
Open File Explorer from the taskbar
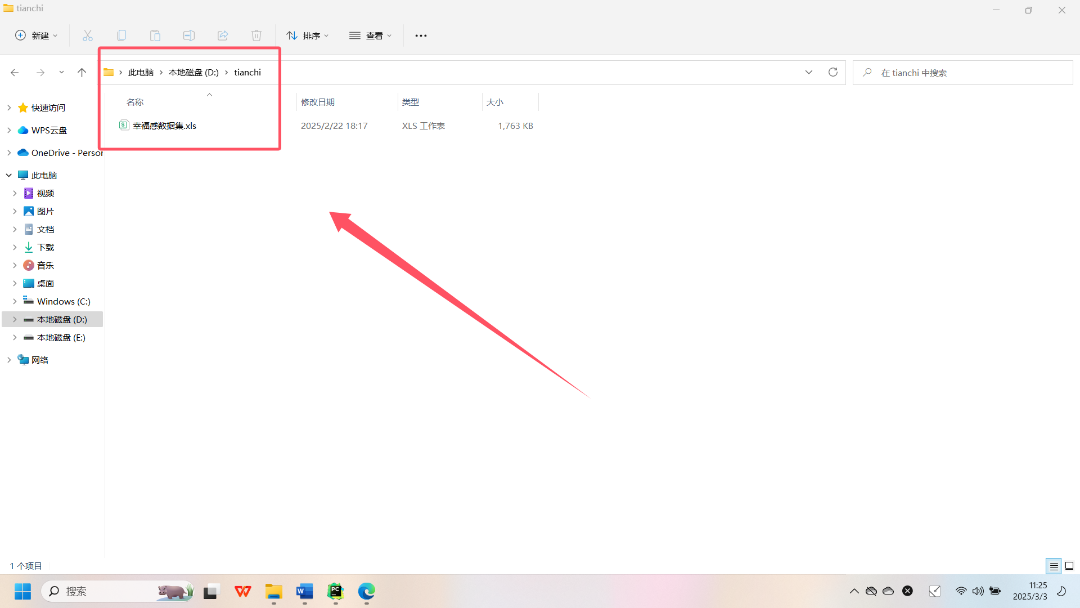[273, 591]
